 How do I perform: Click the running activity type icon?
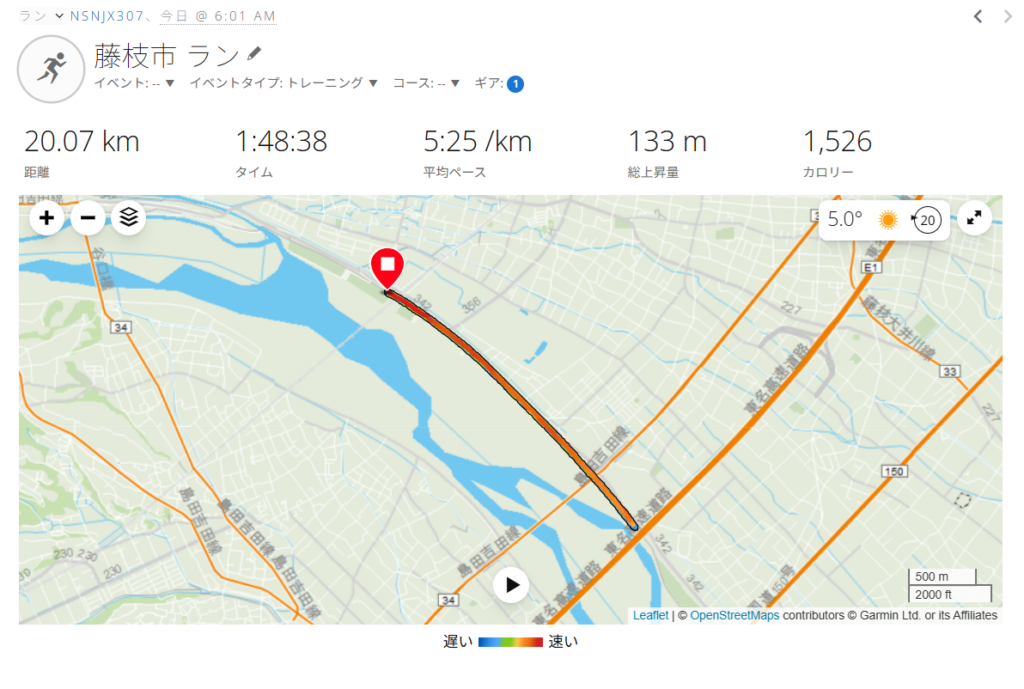[x=51, y=69]
